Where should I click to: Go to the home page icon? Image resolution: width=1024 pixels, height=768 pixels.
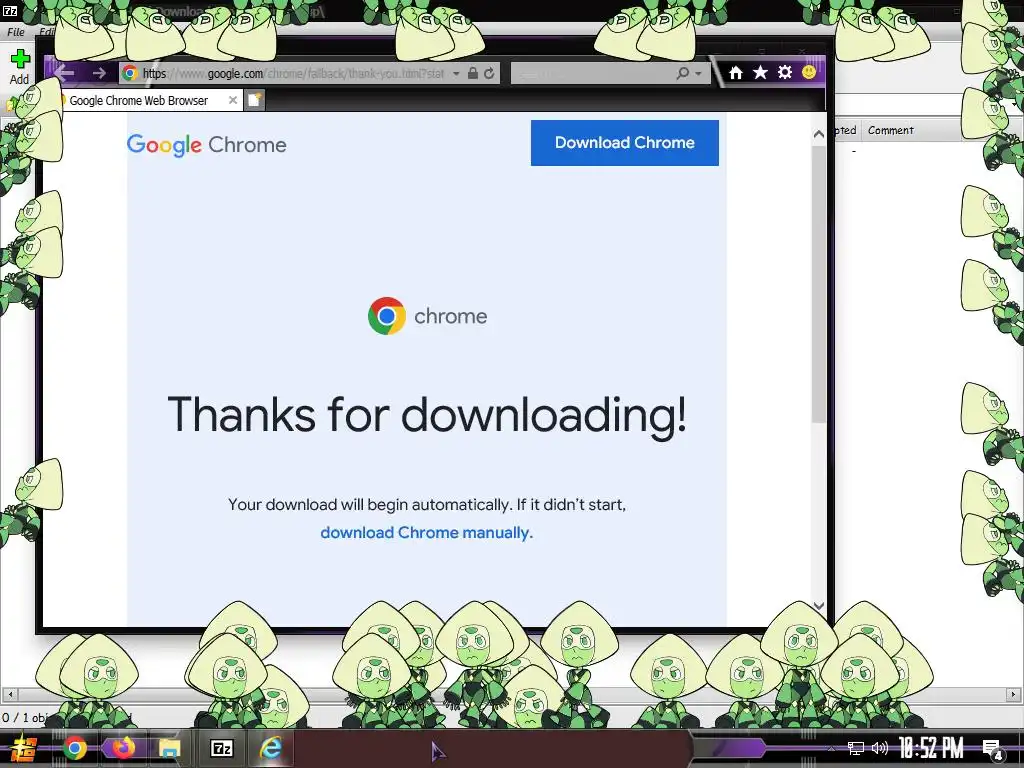(x=736, y=72)
